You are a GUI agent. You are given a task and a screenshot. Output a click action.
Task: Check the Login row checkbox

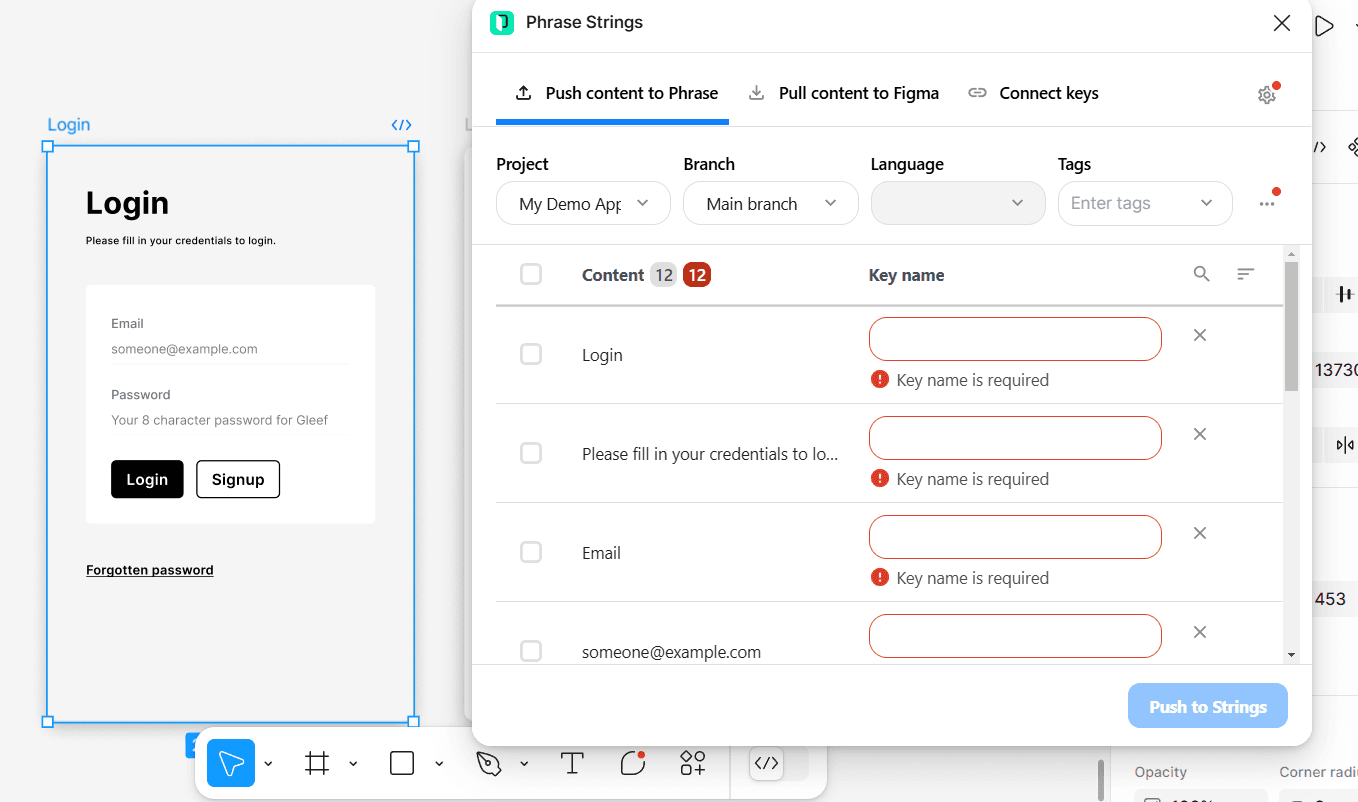[531, 354]
